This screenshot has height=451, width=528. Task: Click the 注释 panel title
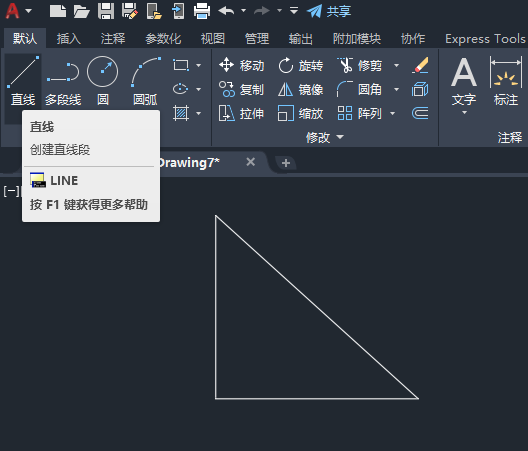510,137
